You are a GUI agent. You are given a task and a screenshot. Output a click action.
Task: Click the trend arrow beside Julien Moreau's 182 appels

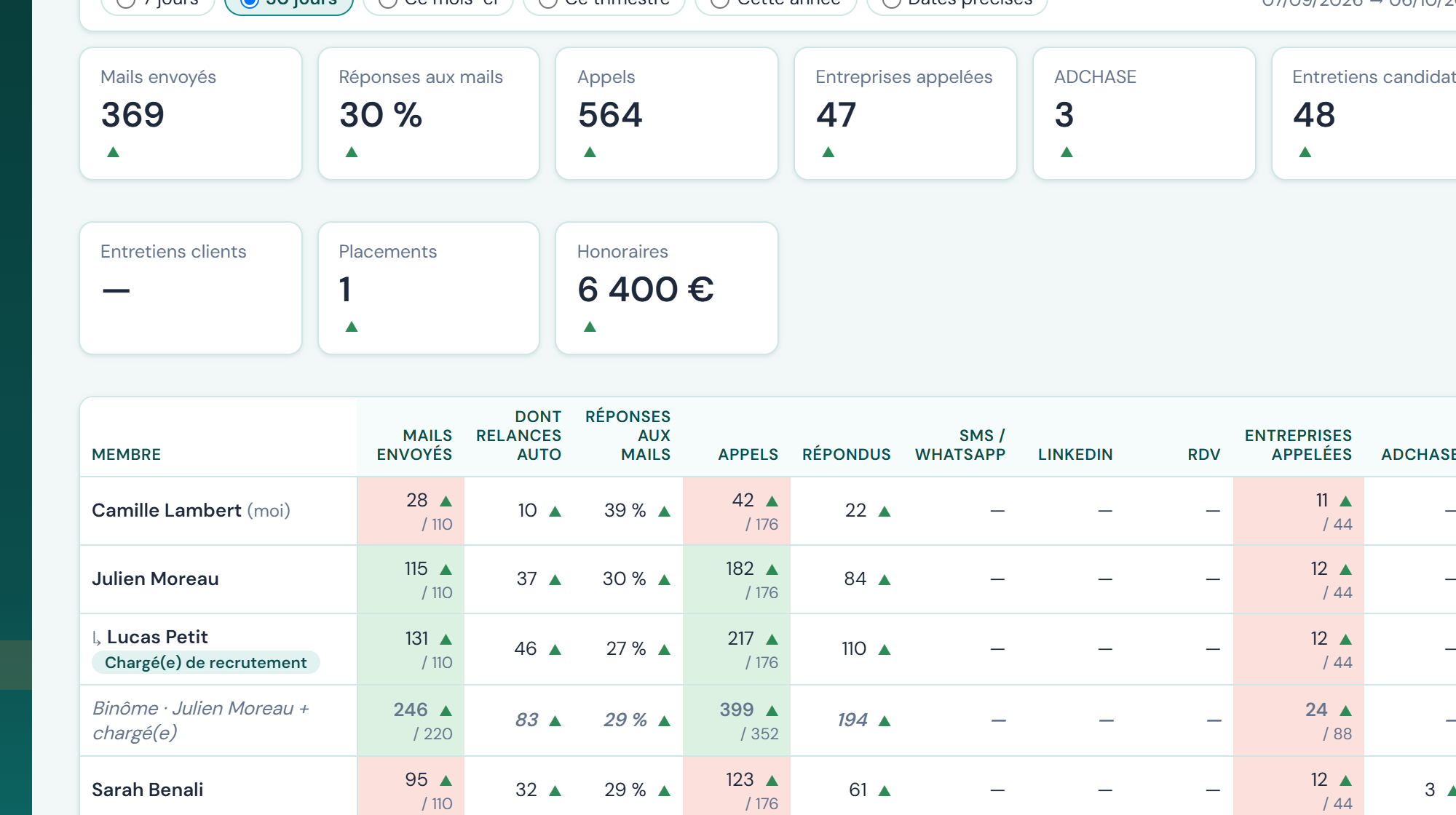pyautogui.click(x=772, y=570)
